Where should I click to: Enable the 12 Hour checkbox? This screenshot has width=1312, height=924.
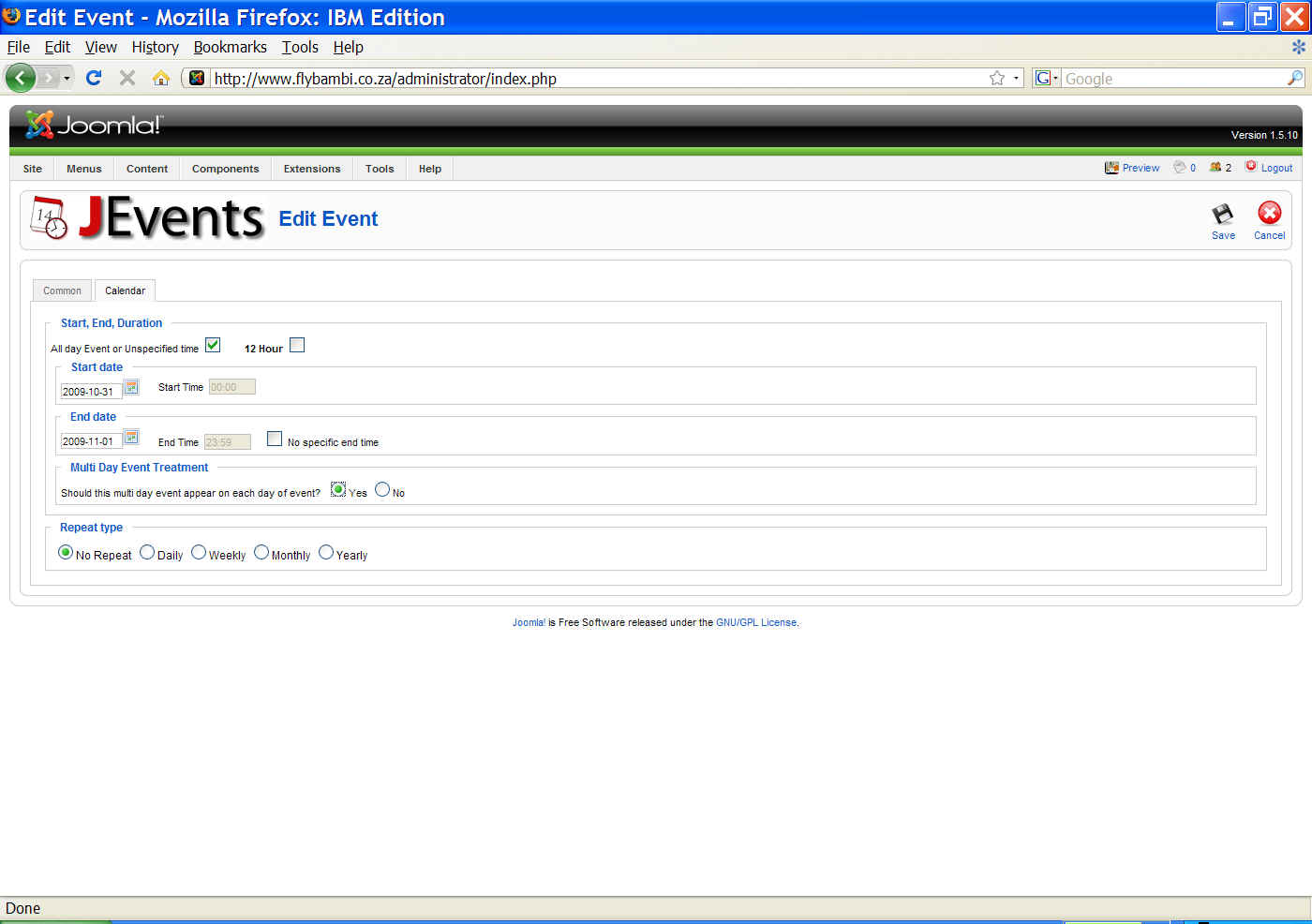point(297,345)
